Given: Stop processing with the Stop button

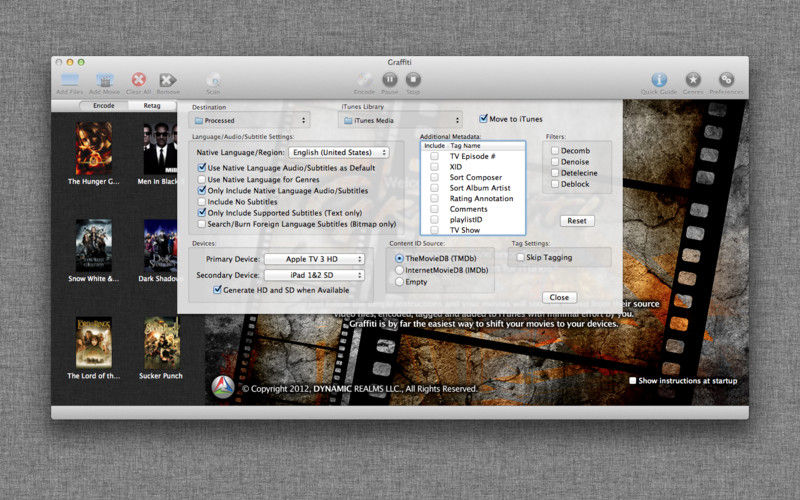Looking at the screenshot, I should (x=413, y=80).
